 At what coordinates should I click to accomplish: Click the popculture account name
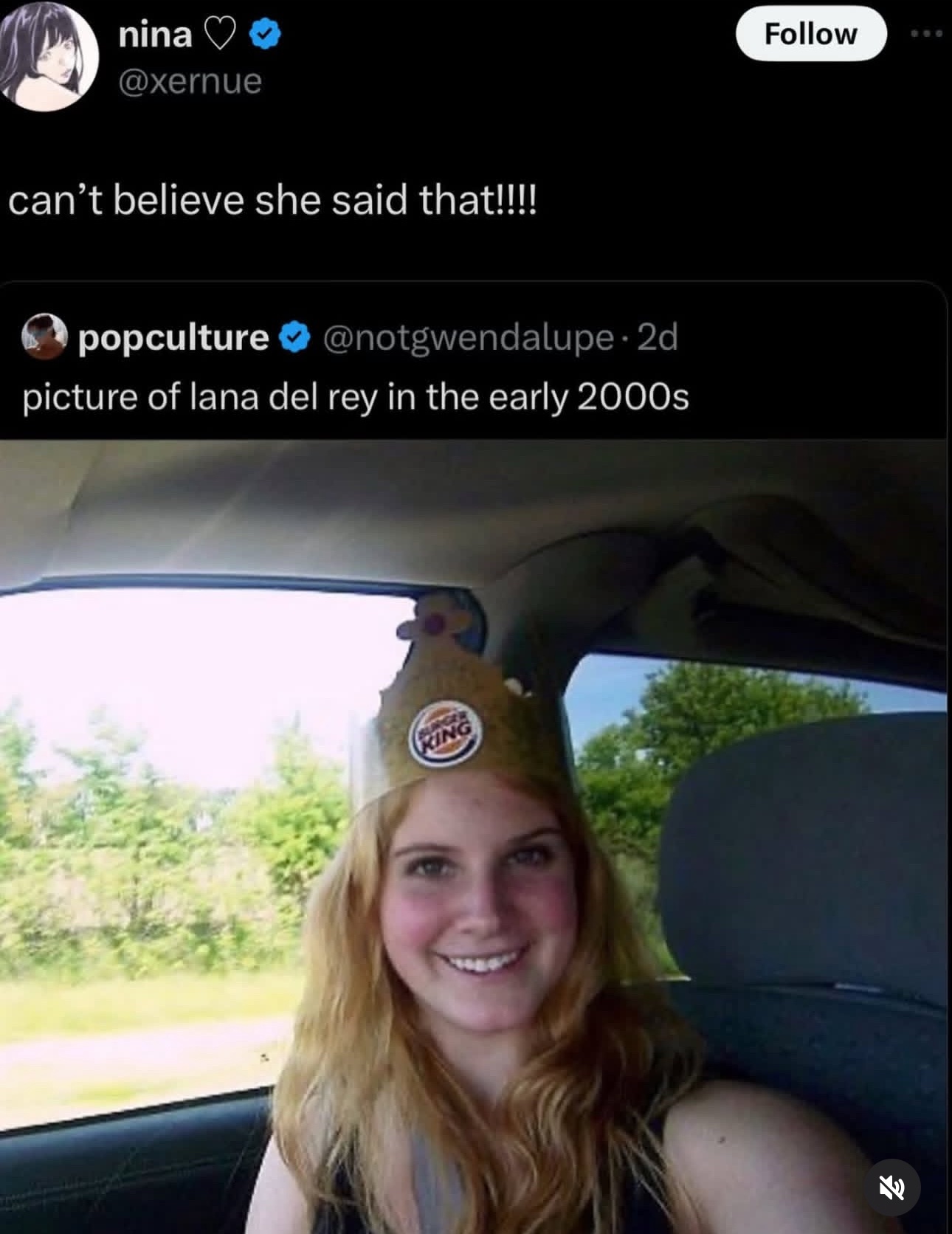173,337
